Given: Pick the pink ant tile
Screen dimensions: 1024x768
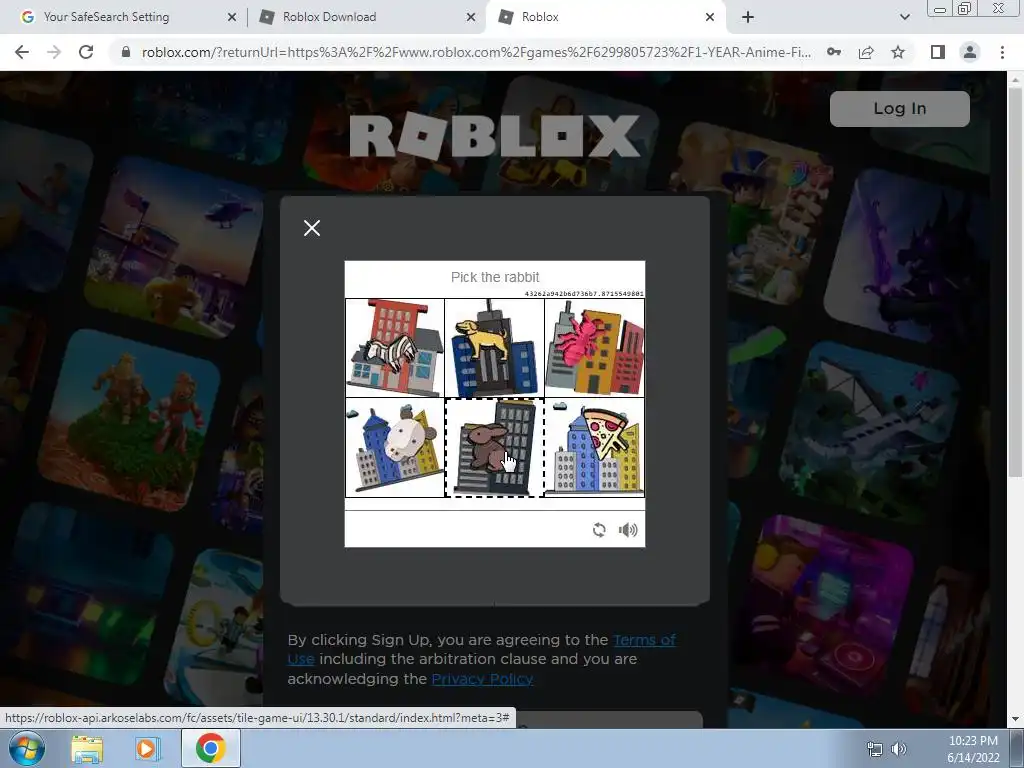Looking at the screenshot, I should tap(594, 348).
